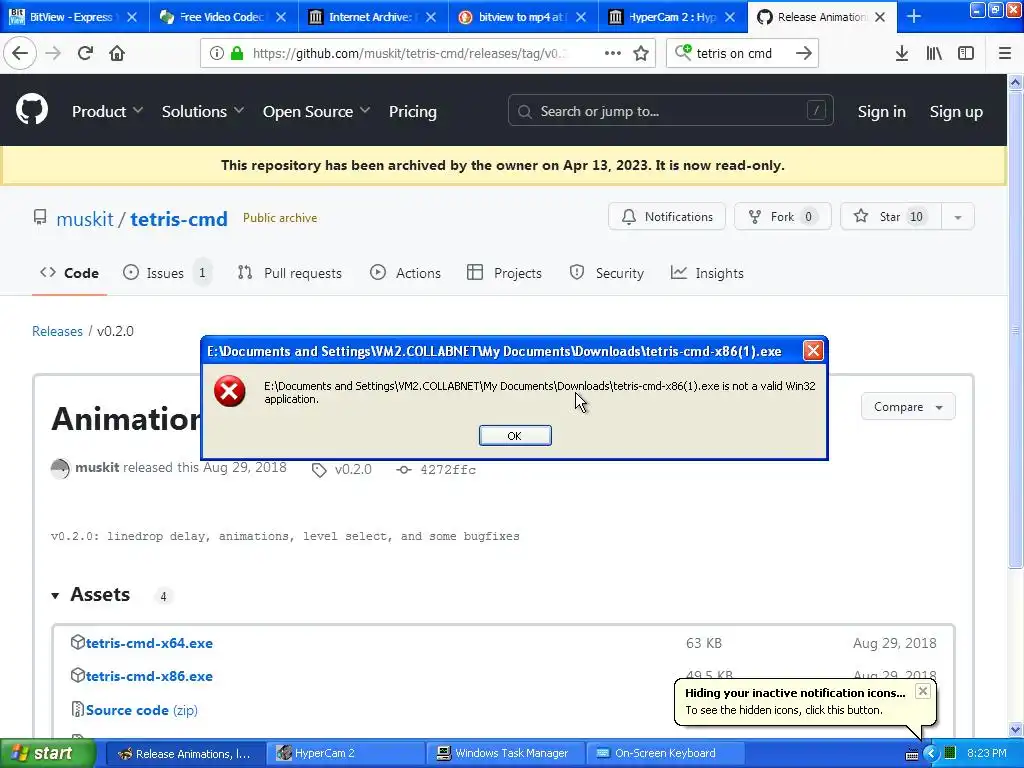This screenshot has width=1024, height=768.
Task: Open the Releases breadcrumb link
Action: click(x=57, y=331)
